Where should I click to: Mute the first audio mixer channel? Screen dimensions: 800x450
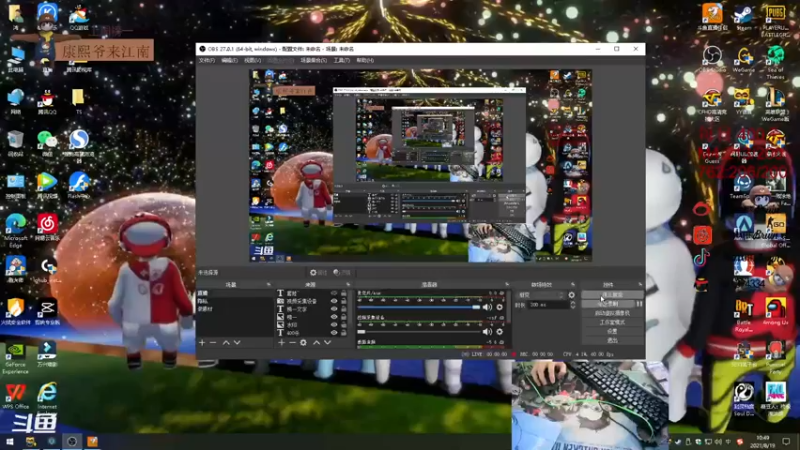(487, 307)
